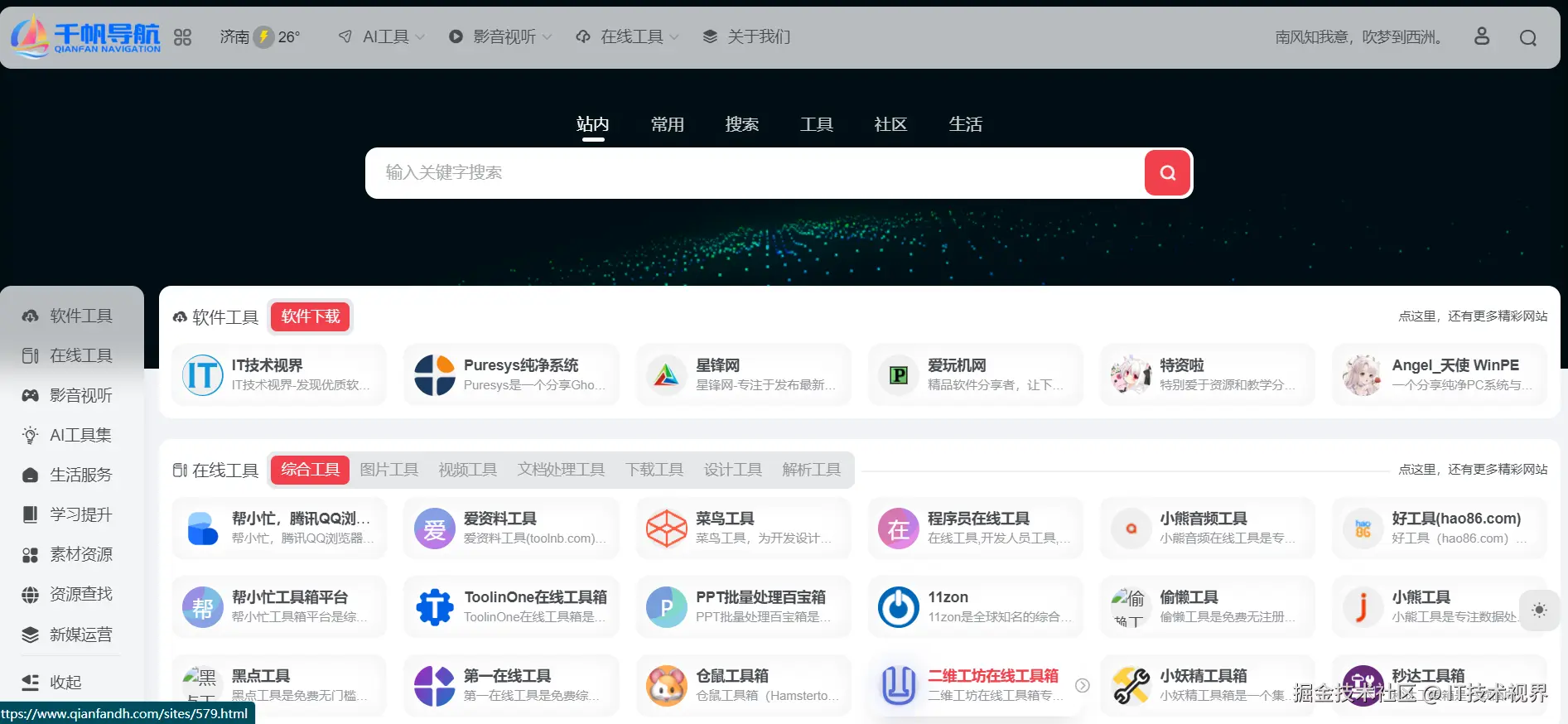The height and width of the screenshot is (724, 1568).
Task: Open the ToolinOne在线工具箱 site icon
Action: [x=435, y=607]
